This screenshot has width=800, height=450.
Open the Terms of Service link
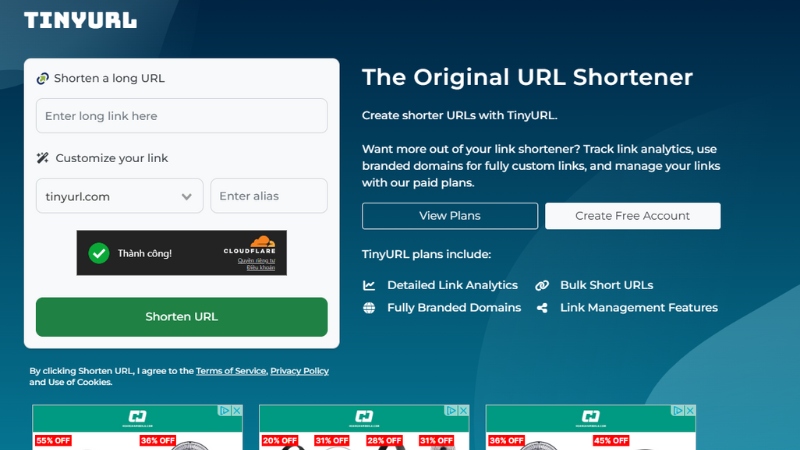[231, 371]
